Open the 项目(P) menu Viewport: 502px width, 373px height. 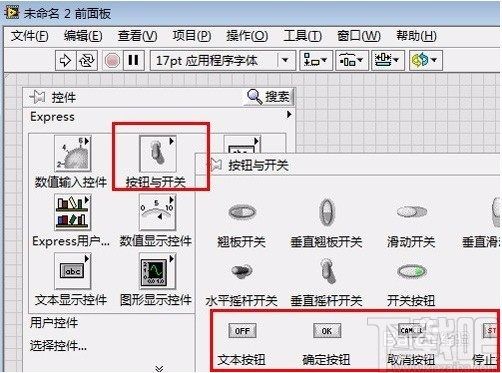(192, 36)
